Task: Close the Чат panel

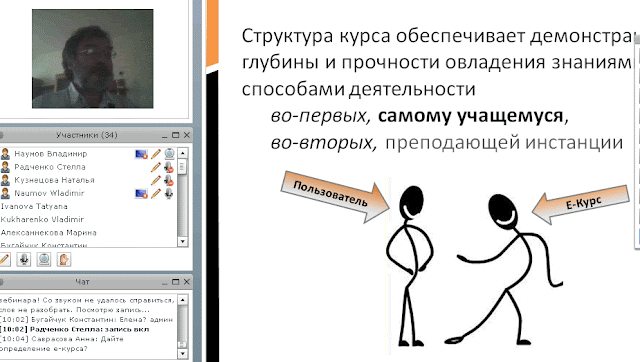Action: 187,282
